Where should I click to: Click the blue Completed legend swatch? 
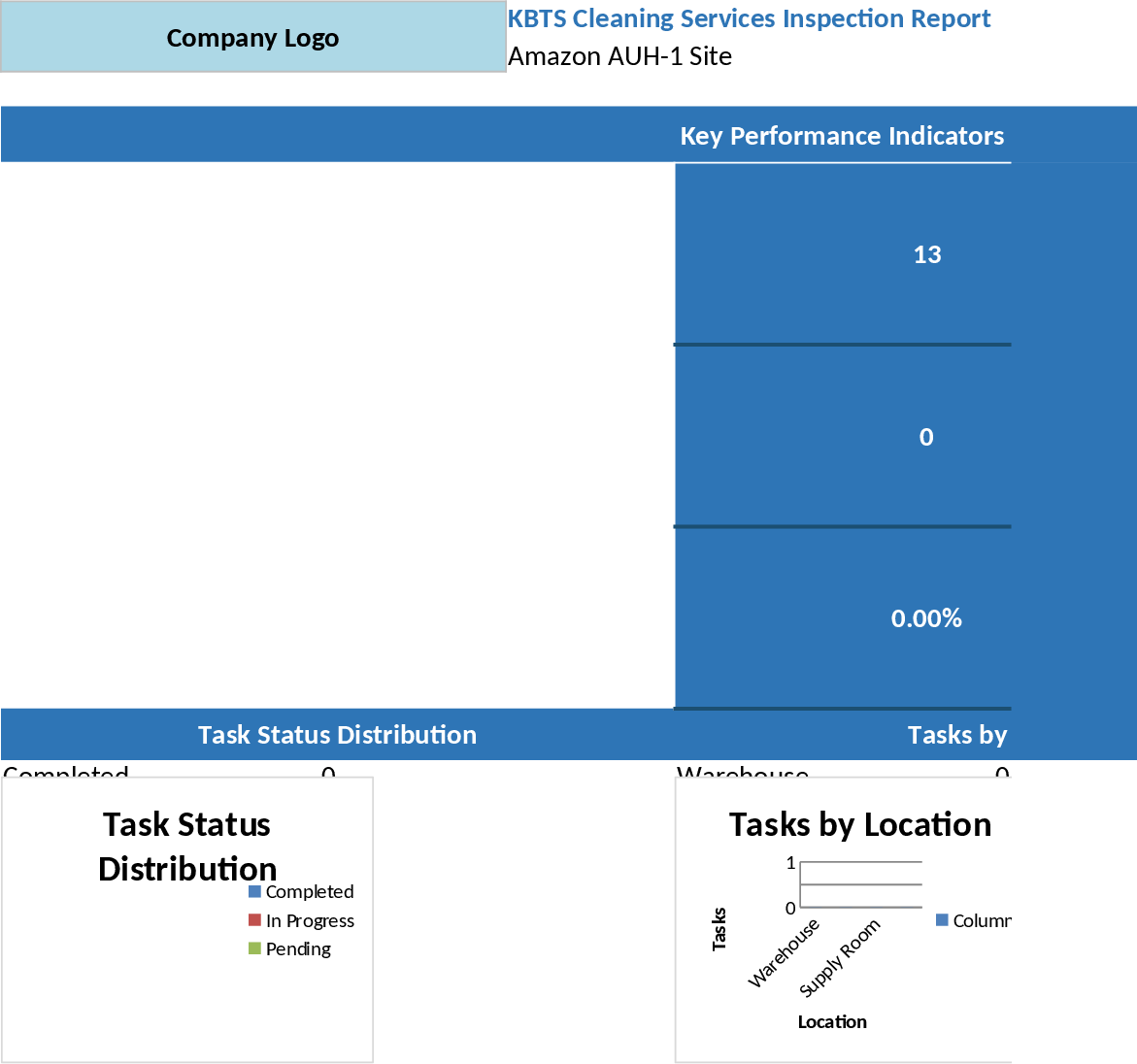point(251,891)
